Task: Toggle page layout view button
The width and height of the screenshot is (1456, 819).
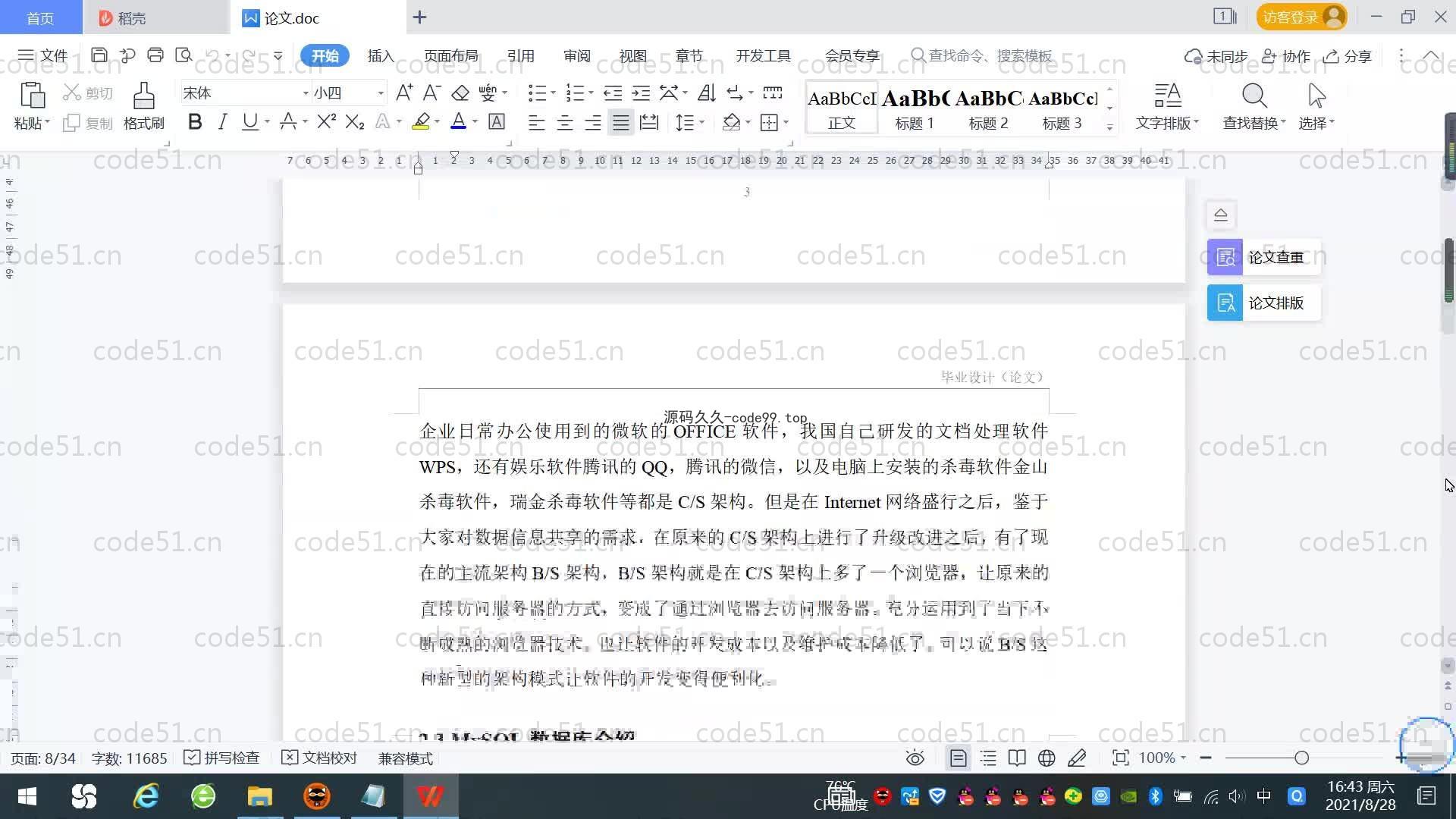Action: [958, 758]
